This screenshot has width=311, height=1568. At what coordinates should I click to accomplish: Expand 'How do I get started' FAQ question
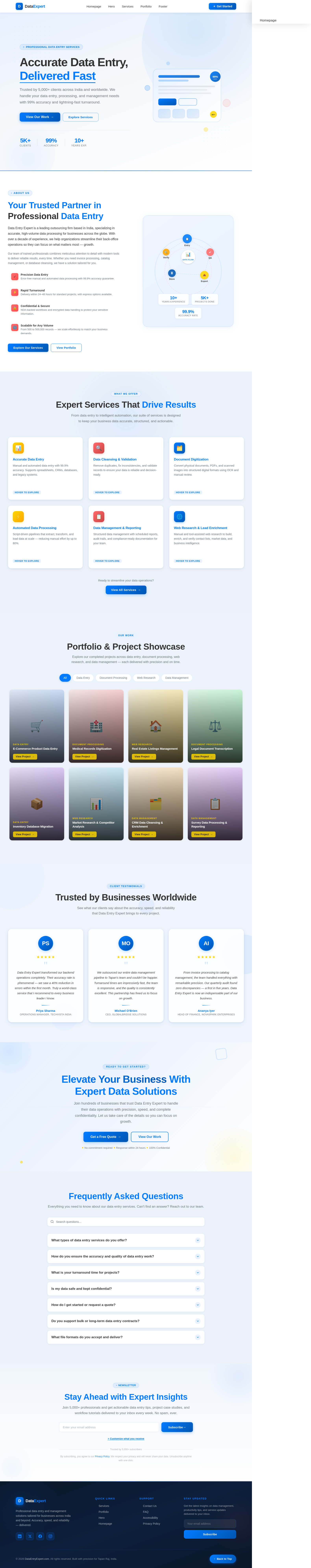[x=126, y=1305]
